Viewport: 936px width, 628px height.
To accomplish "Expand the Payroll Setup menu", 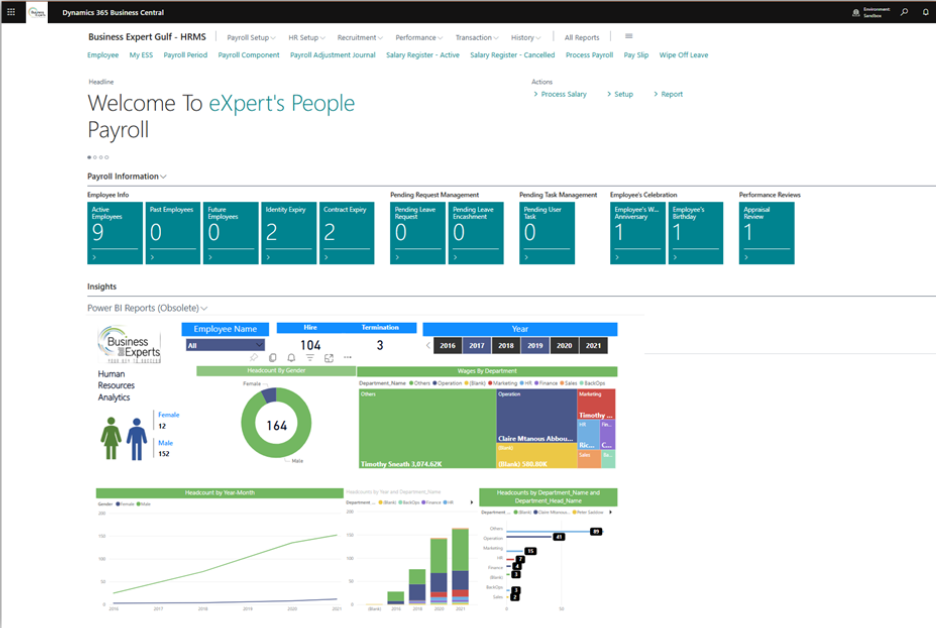I will coord(251,38).
